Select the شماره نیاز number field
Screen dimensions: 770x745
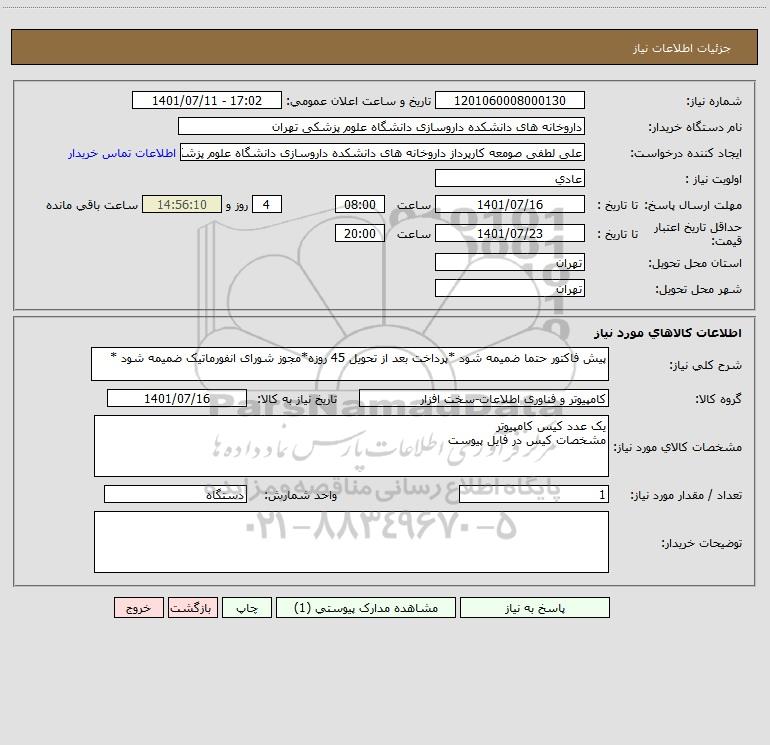[510, 100]
